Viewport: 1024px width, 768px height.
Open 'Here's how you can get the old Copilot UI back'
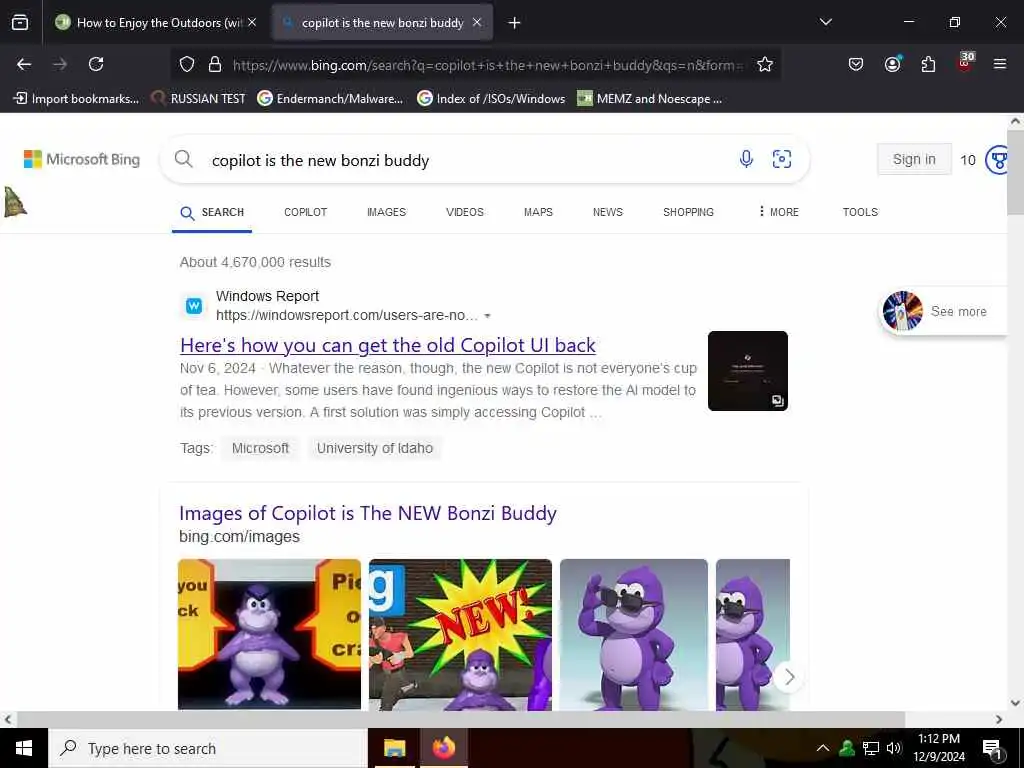(x=388, y=345)
